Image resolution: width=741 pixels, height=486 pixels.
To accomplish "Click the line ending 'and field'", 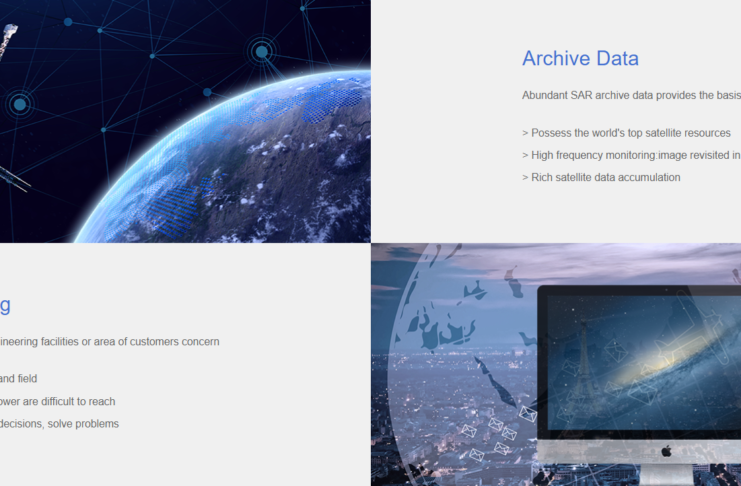I will [18, 379].
